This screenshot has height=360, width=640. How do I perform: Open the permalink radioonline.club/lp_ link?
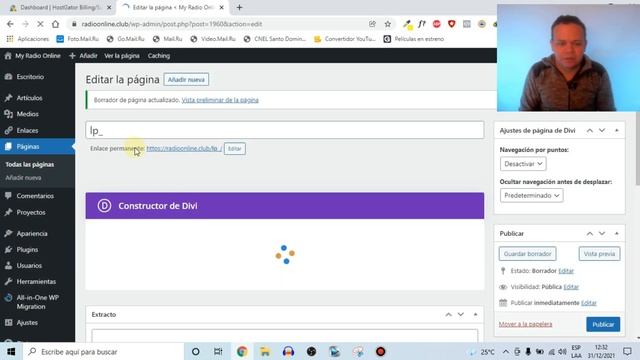click(184, 149)
